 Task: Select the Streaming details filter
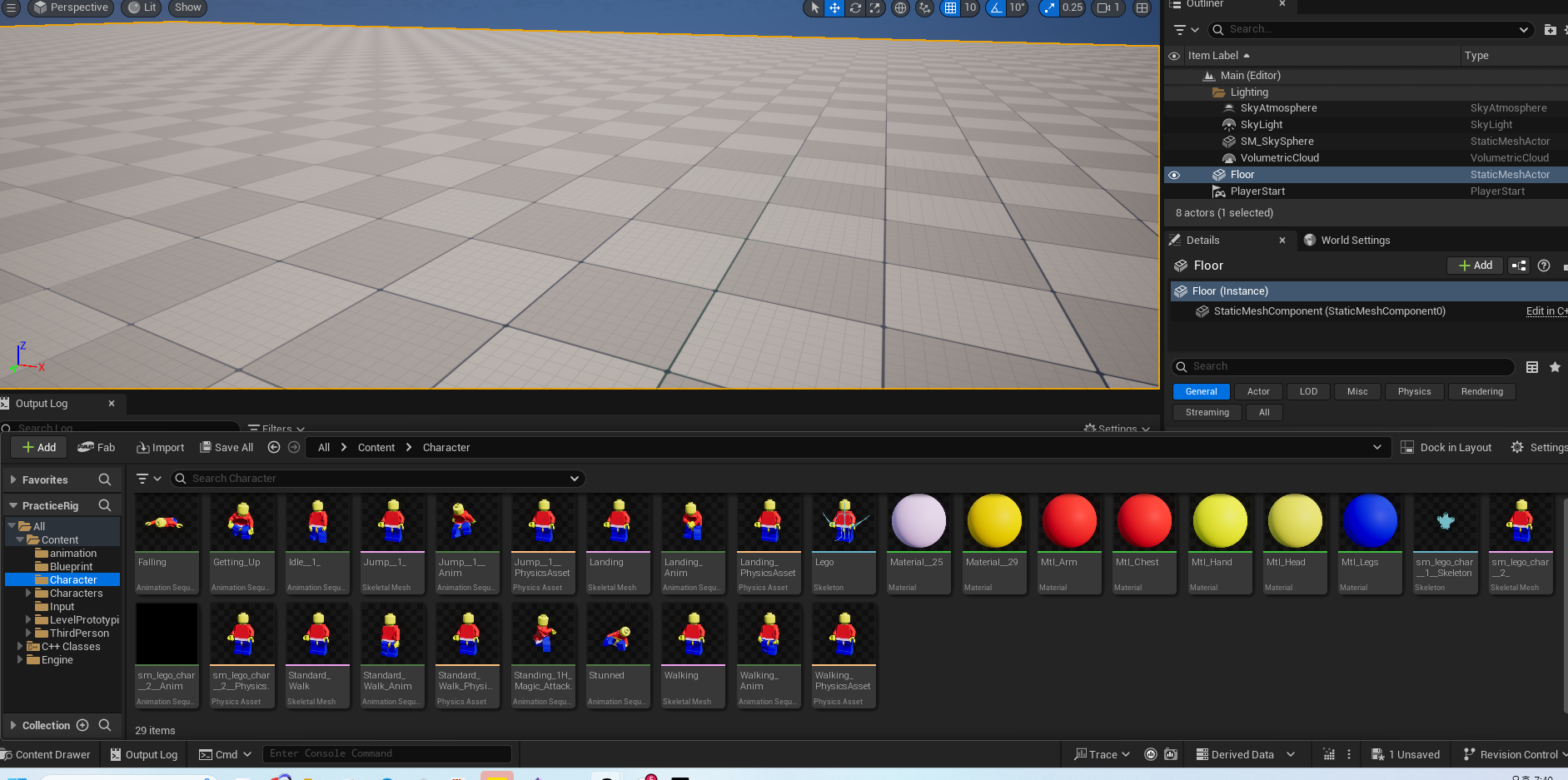[1207, 413]
